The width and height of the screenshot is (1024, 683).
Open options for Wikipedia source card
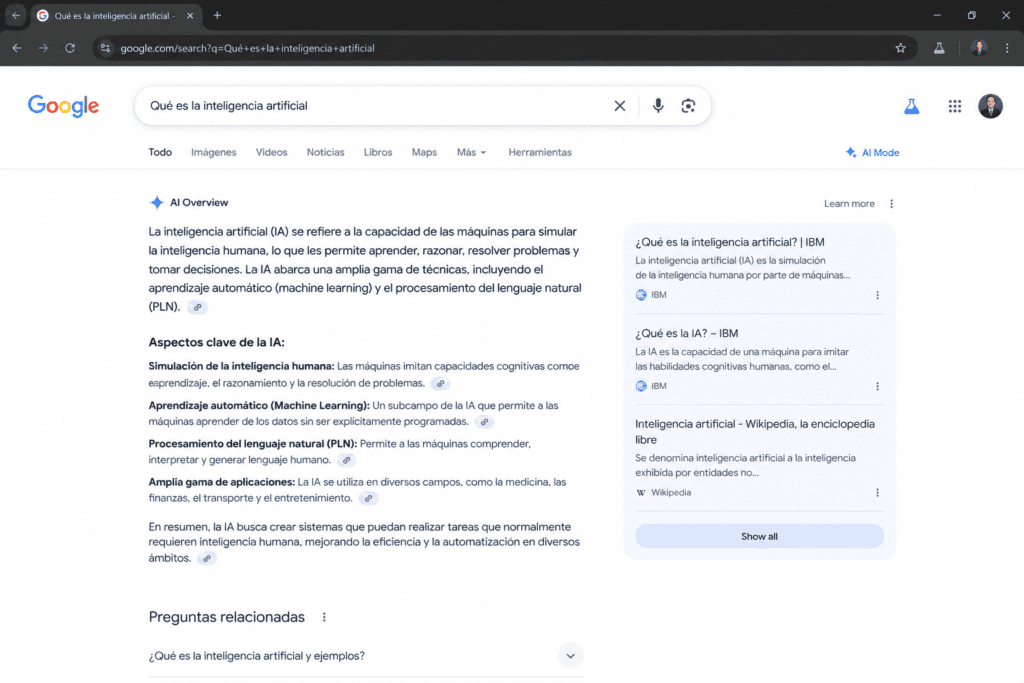pyautogui.click(x=877, y=492)
